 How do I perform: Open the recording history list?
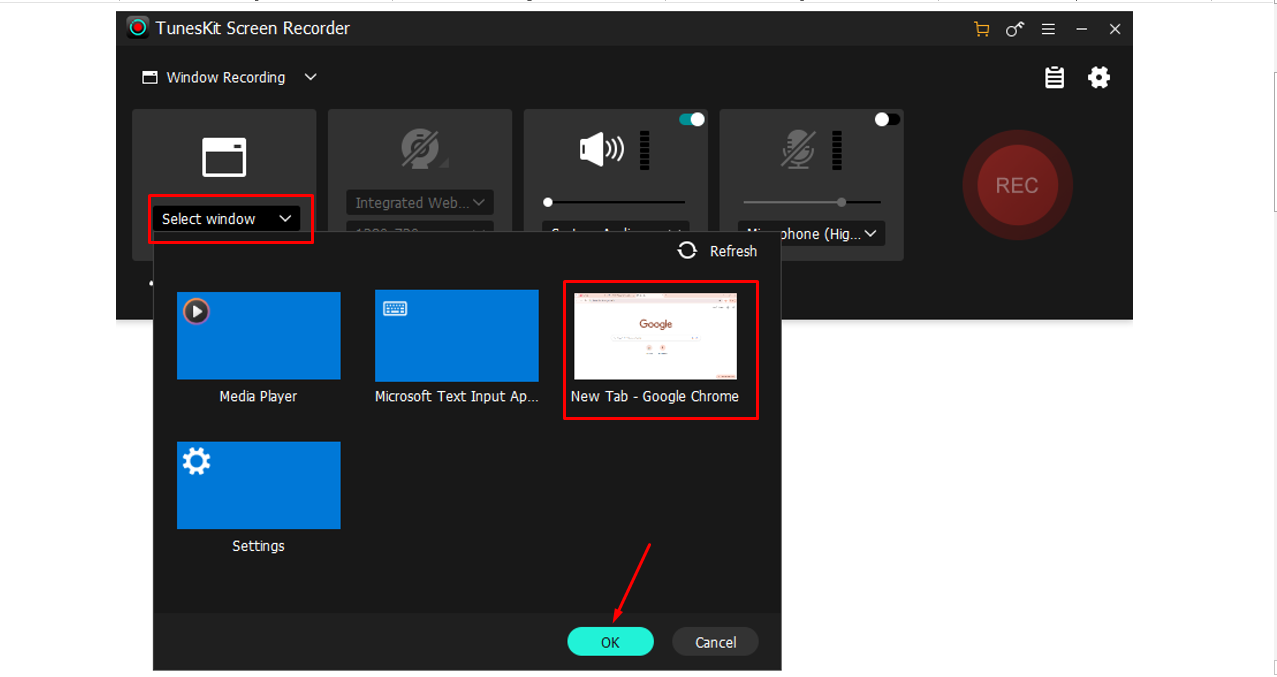point(1054,77)
